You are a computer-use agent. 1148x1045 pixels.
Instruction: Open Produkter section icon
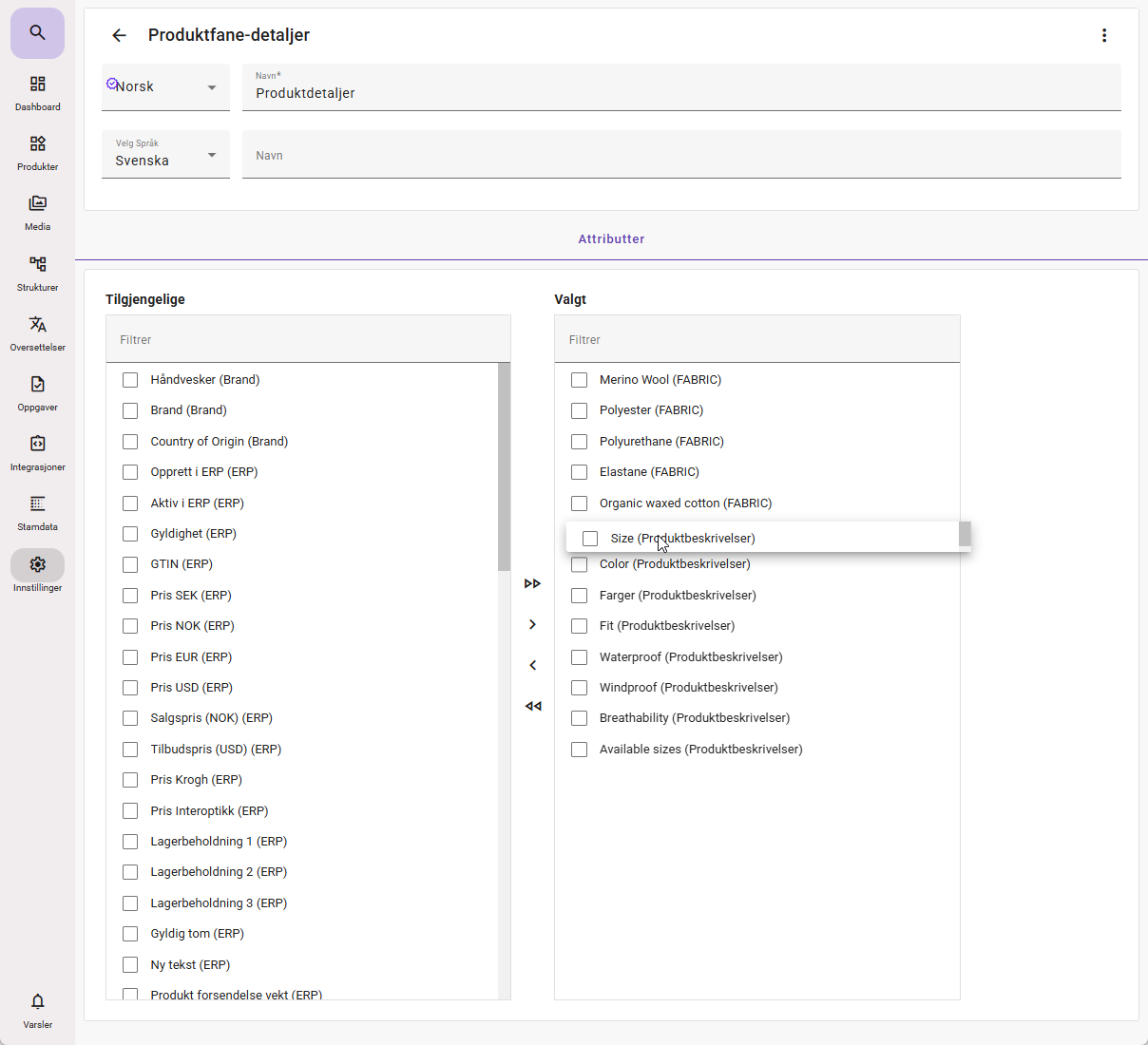pyautogui.click(x=37, y=152)
